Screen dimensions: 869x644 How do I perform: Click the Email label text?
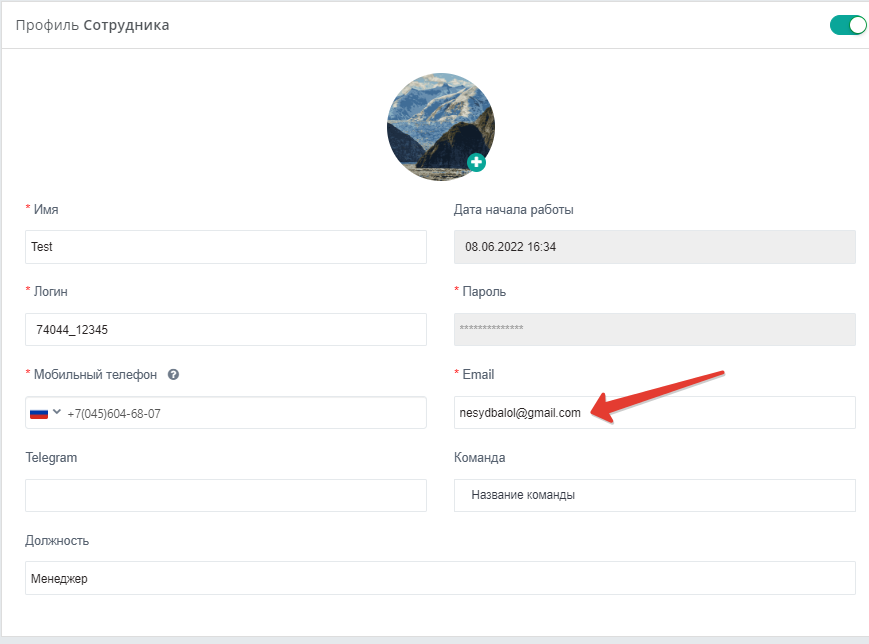click(478, 375)
